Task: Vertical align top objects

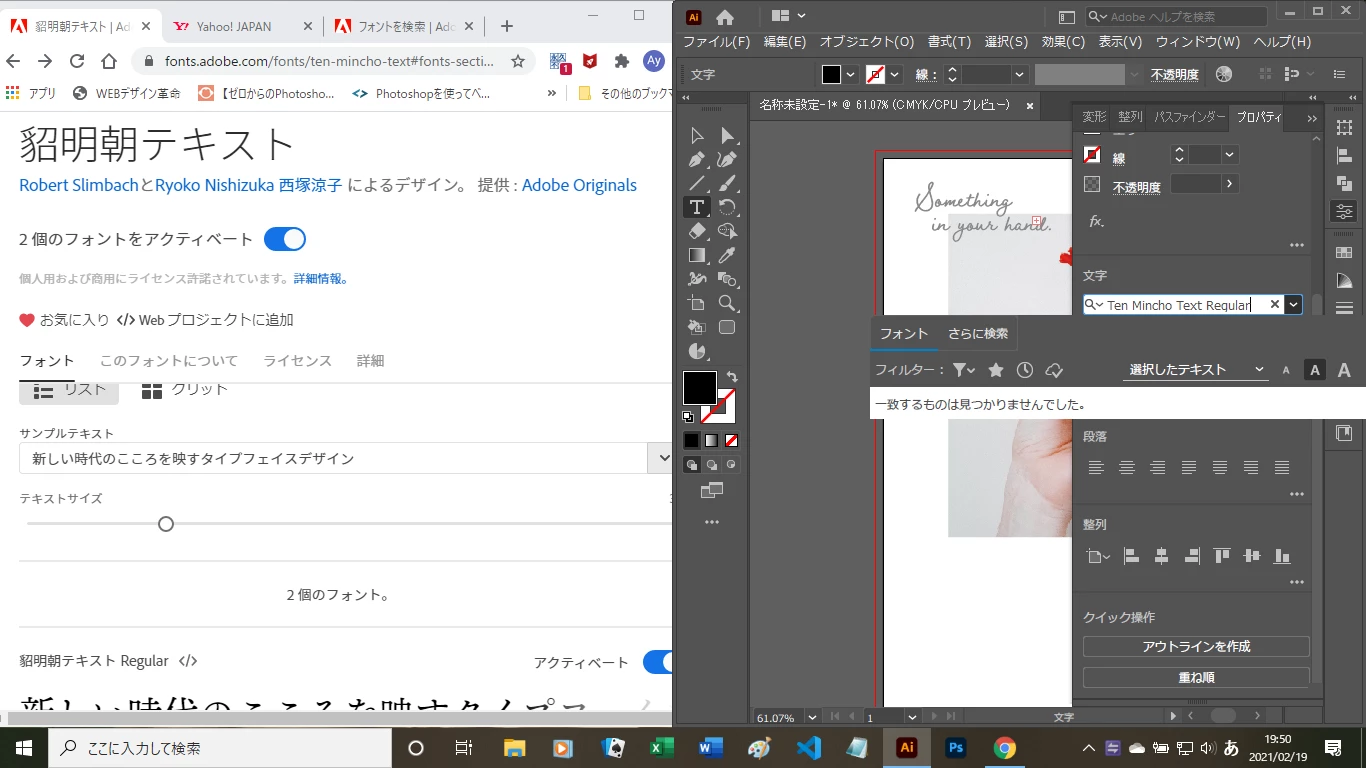Action: [1222, 556]
